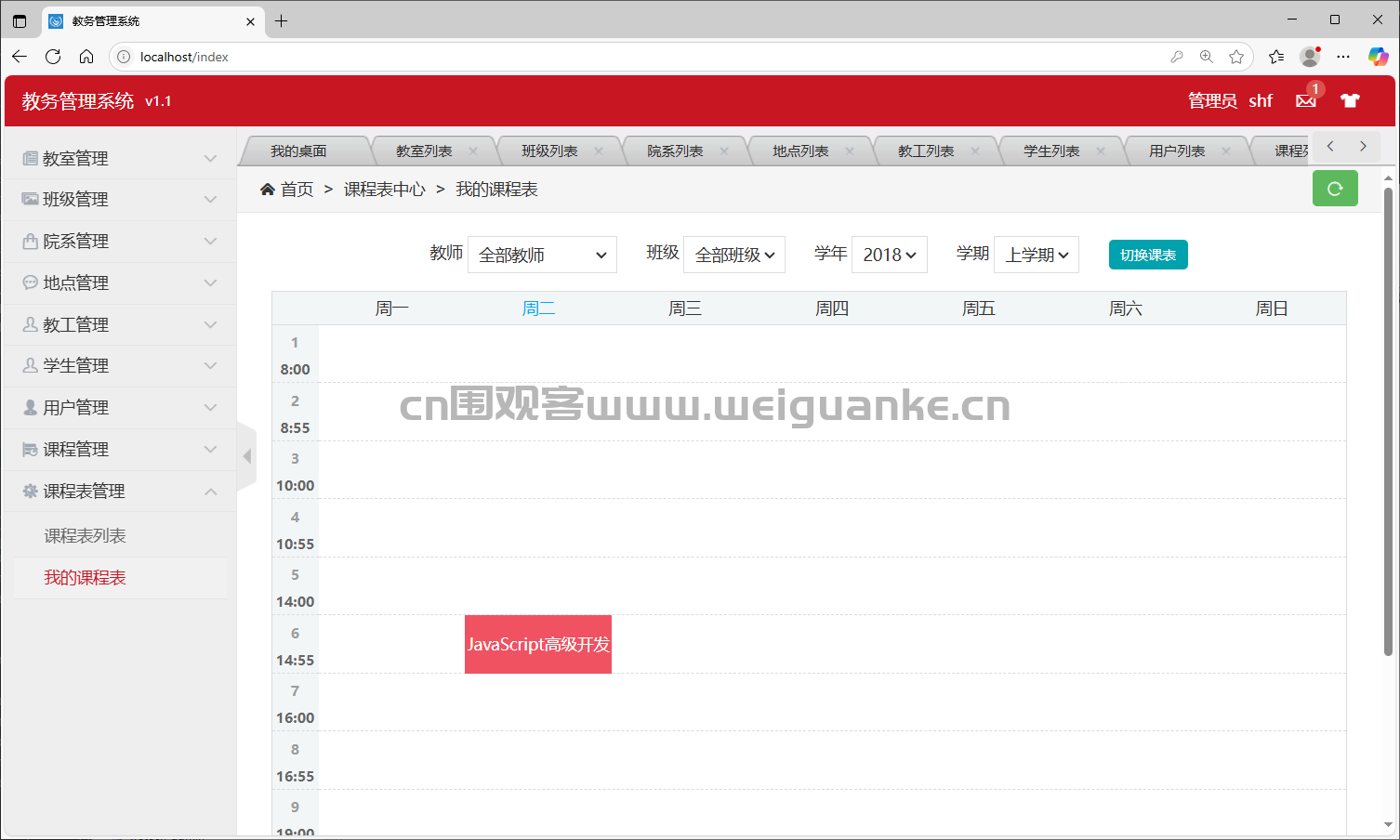The image size is (1400, 840).
Task: Close the 教室列表 tab
Action: pyautogui.click(x=473, y=151)
